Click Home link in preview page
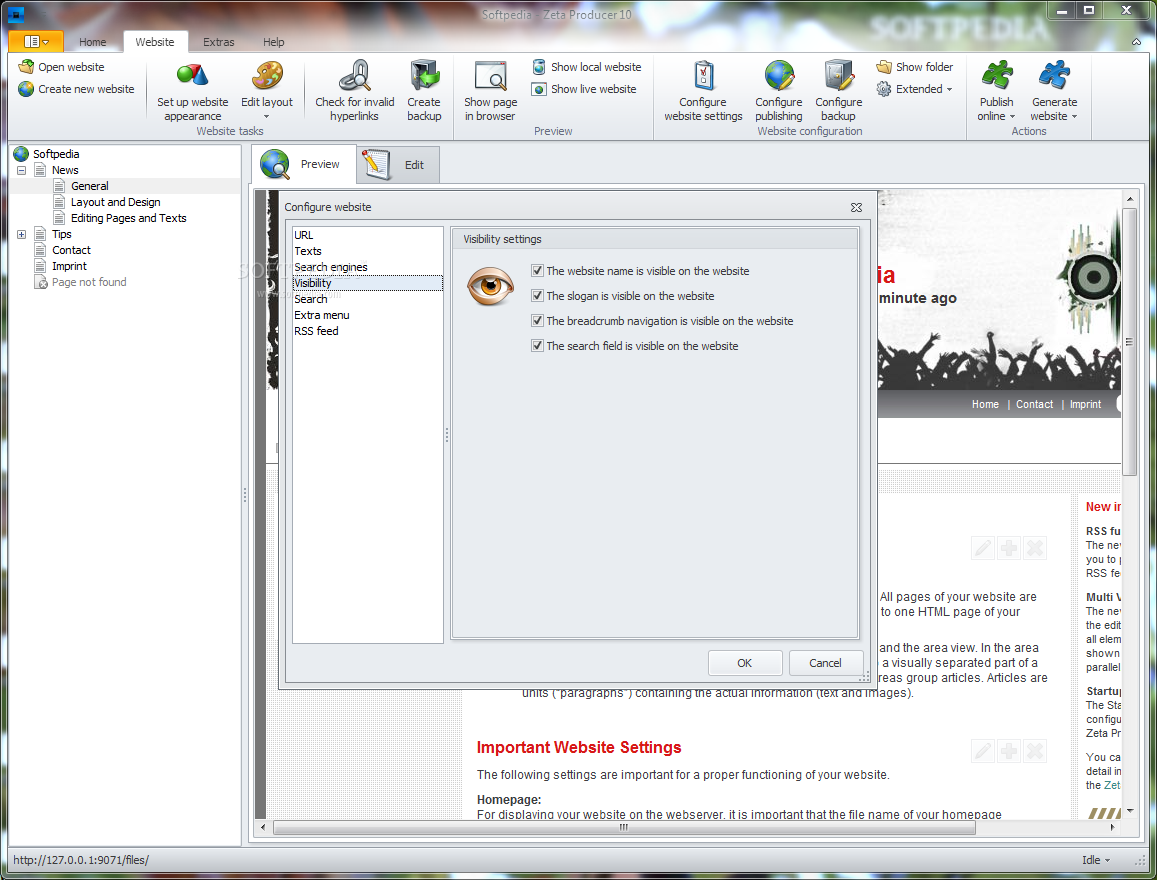 point(985,404)
